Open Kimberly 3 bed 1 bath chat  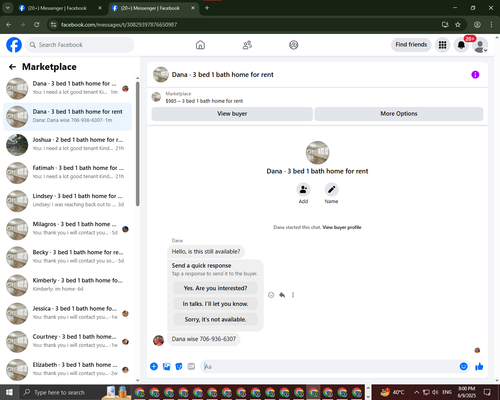tap(68, 285)
